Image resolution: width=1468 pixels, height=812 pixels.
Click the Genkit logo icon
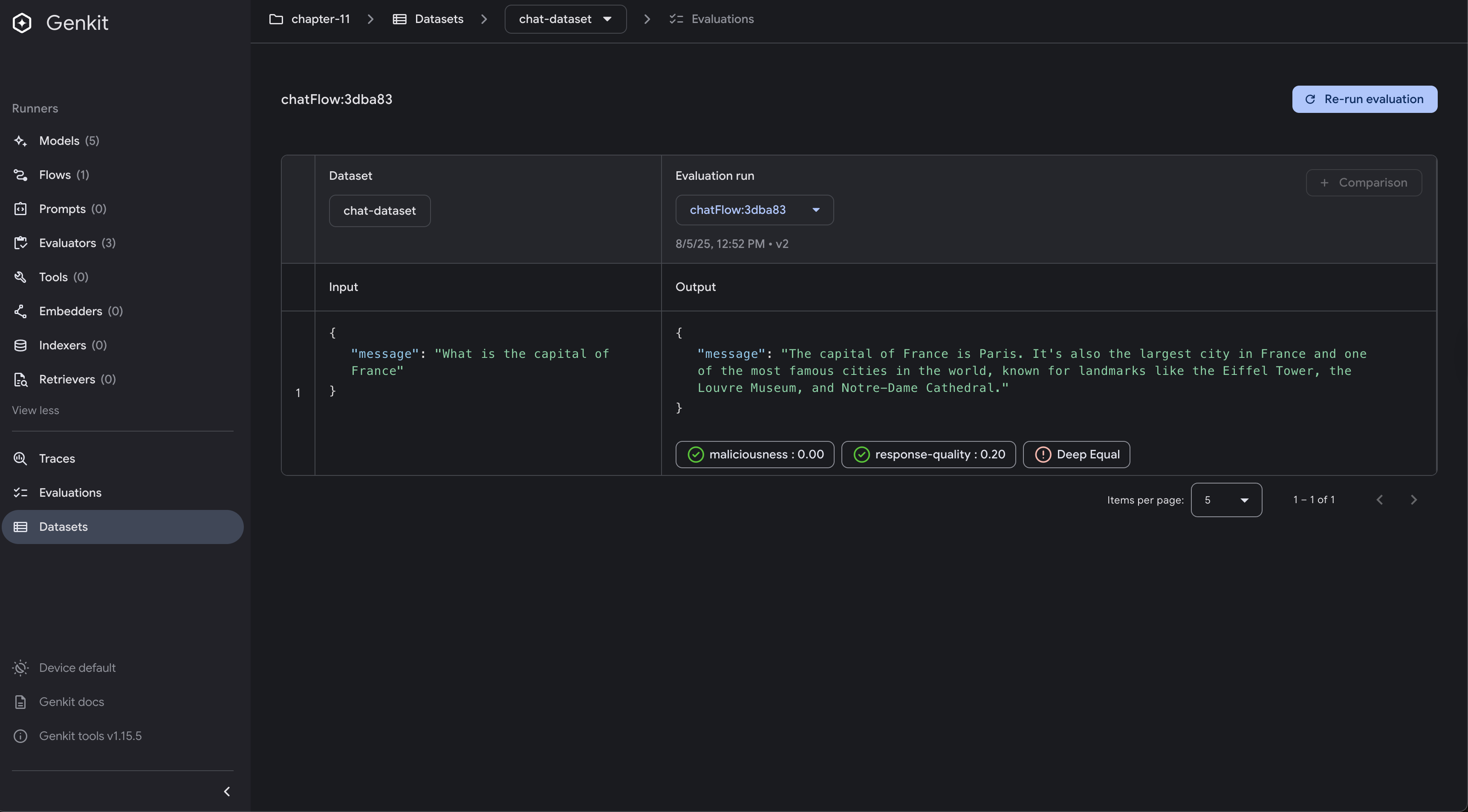click(22, 23)
